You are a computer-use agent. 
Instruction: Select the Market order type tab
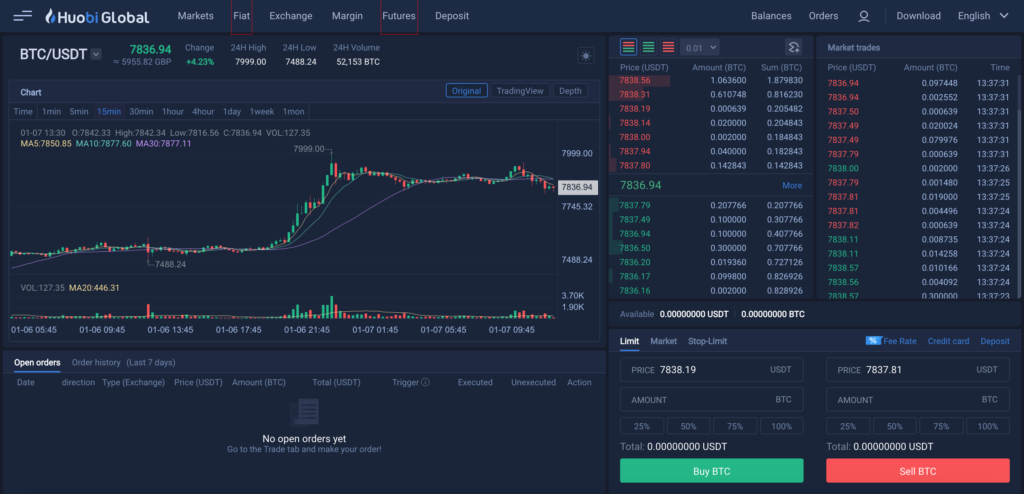tap(664, 341)
